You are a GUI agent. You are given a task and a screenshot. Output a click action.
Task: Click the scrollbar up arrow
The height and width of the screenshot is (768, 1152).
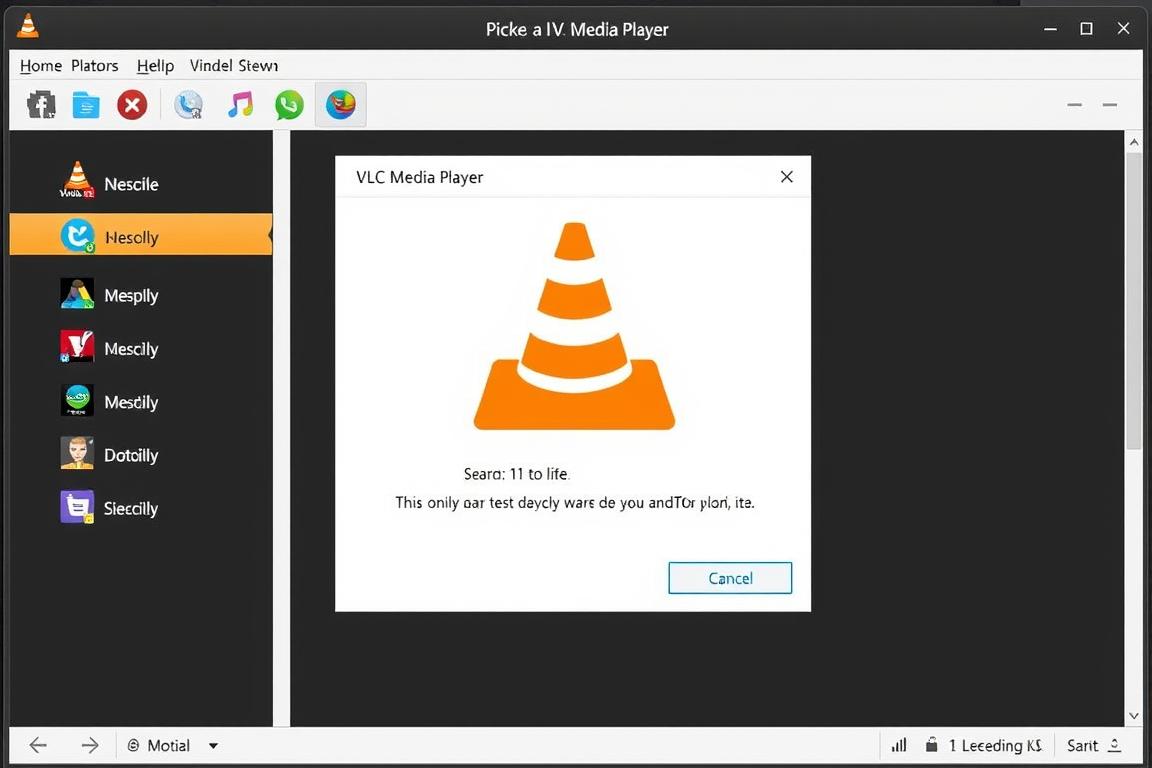click(x=1134, y=142)
